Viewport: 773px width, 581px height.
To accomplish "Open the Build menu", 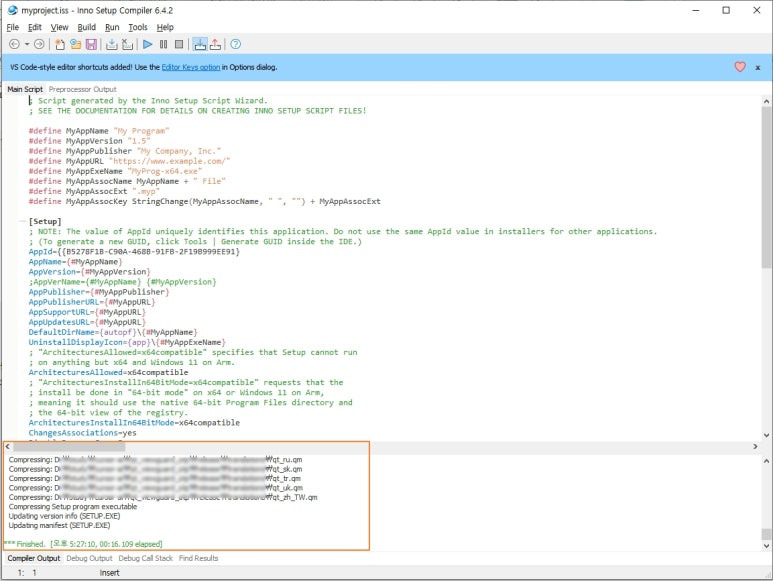I will pos(87,27).
